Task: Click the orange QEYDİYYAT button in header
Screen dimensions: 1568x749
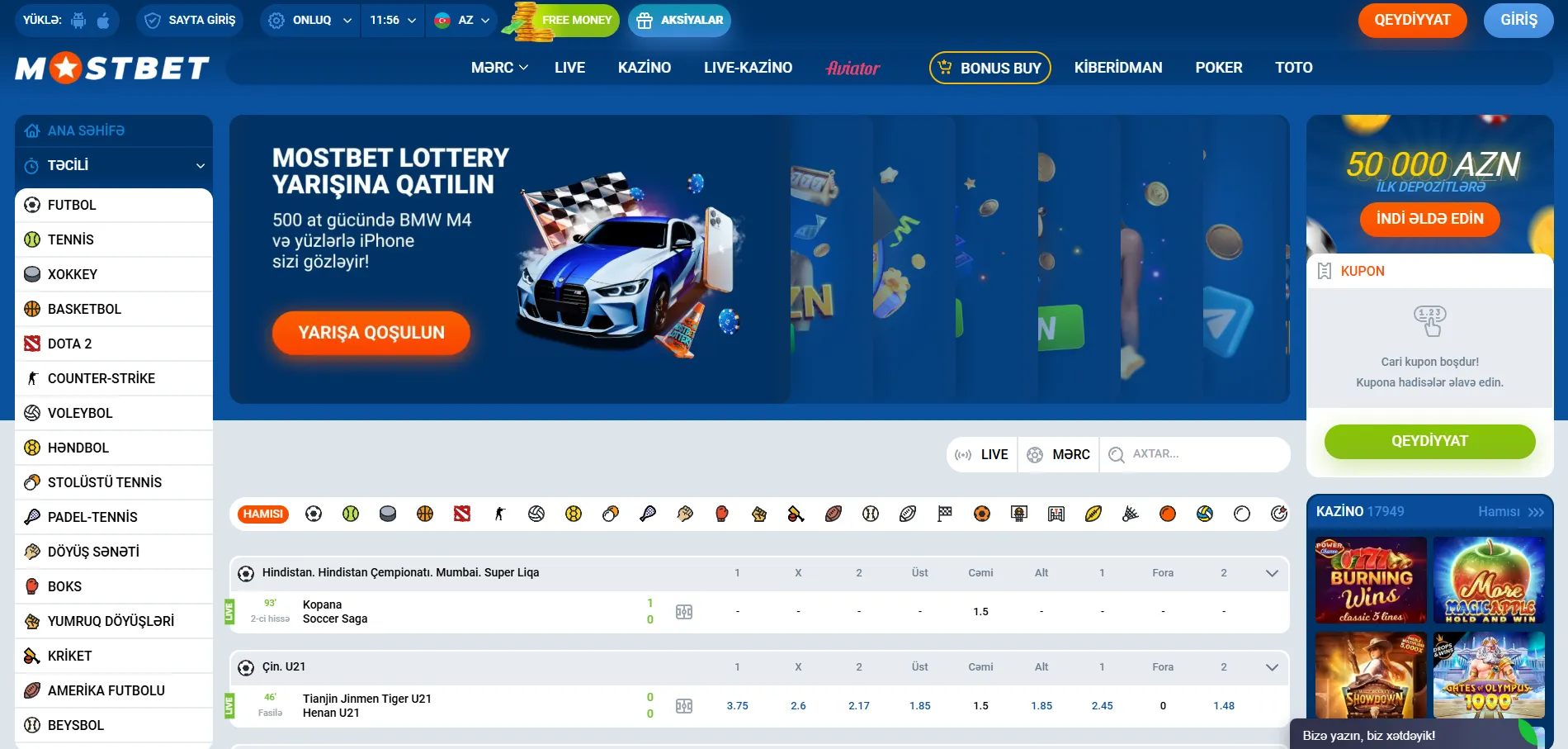Action: coord(1412,20)
